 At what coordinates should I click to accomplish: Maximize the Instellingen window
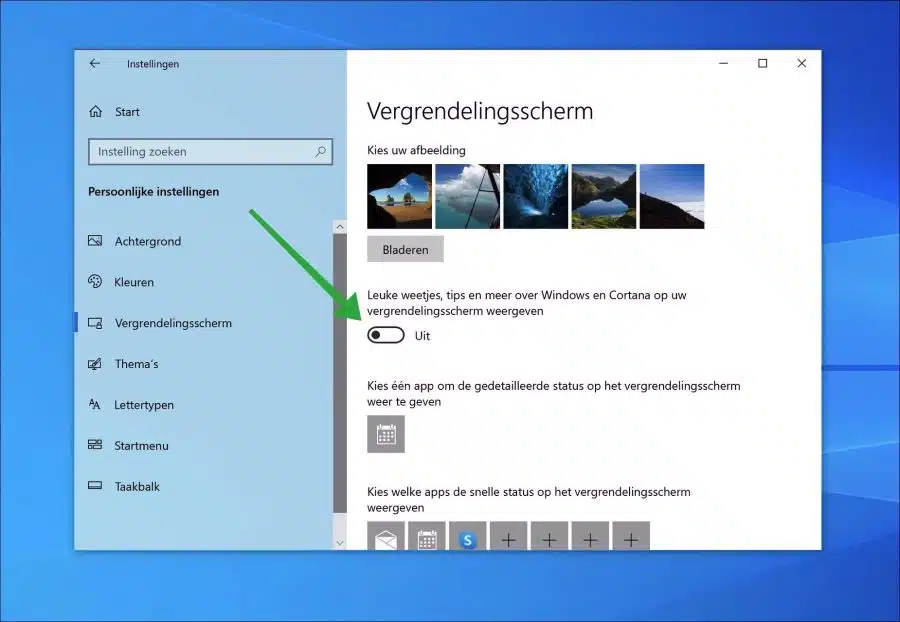click(x=762, y=63)
